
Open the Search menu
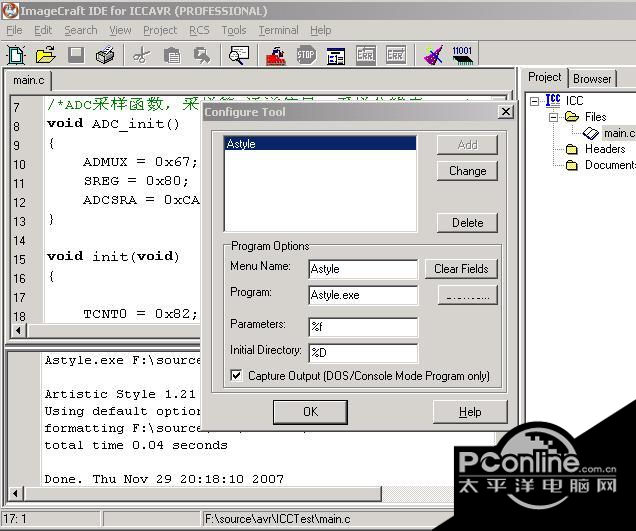(81, 30)
